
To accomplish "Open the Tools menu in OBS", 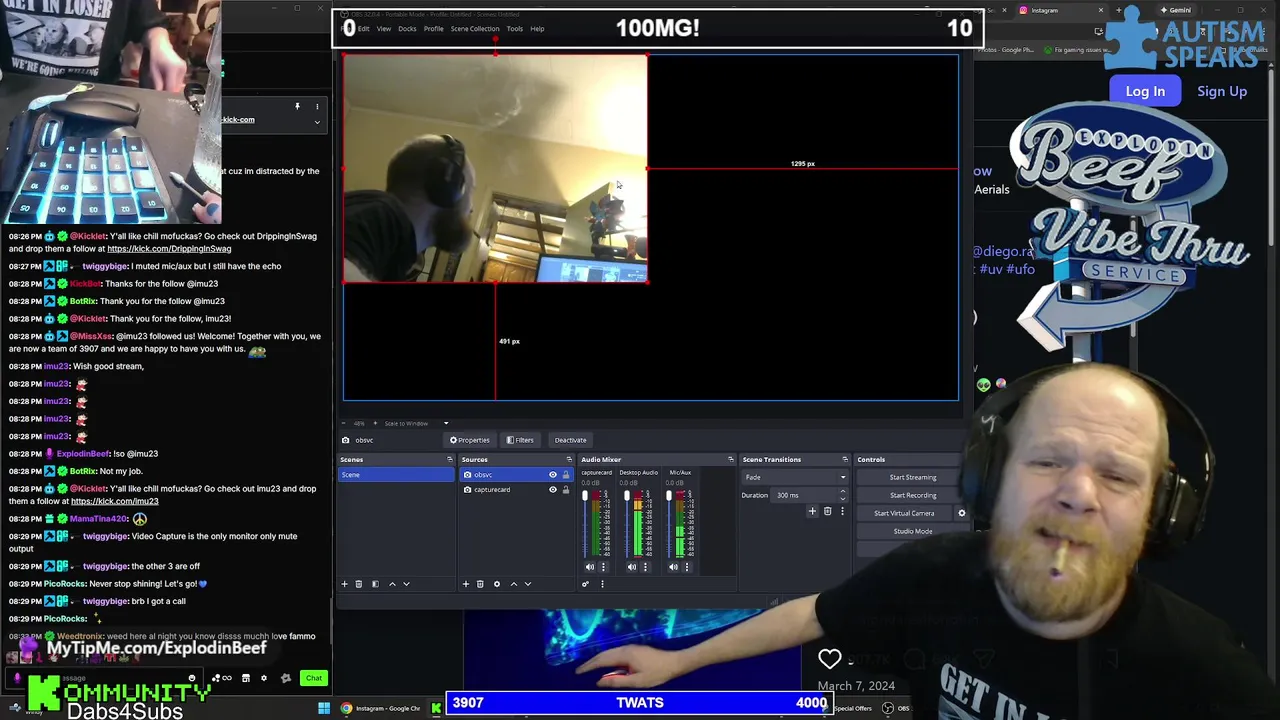I will coord(514,29).
